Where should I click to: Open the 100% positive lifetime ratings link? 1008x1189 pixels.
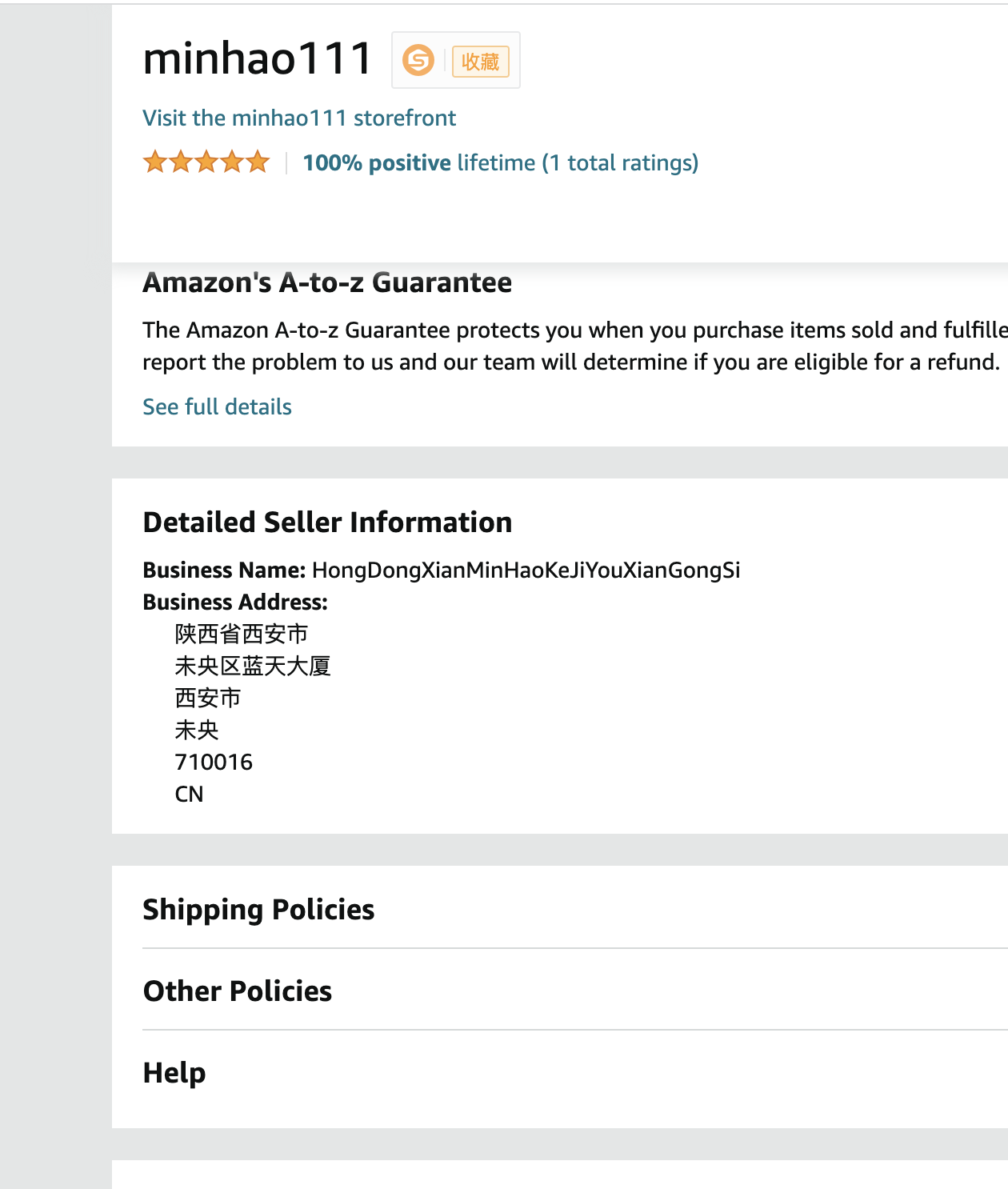(500, 163)
